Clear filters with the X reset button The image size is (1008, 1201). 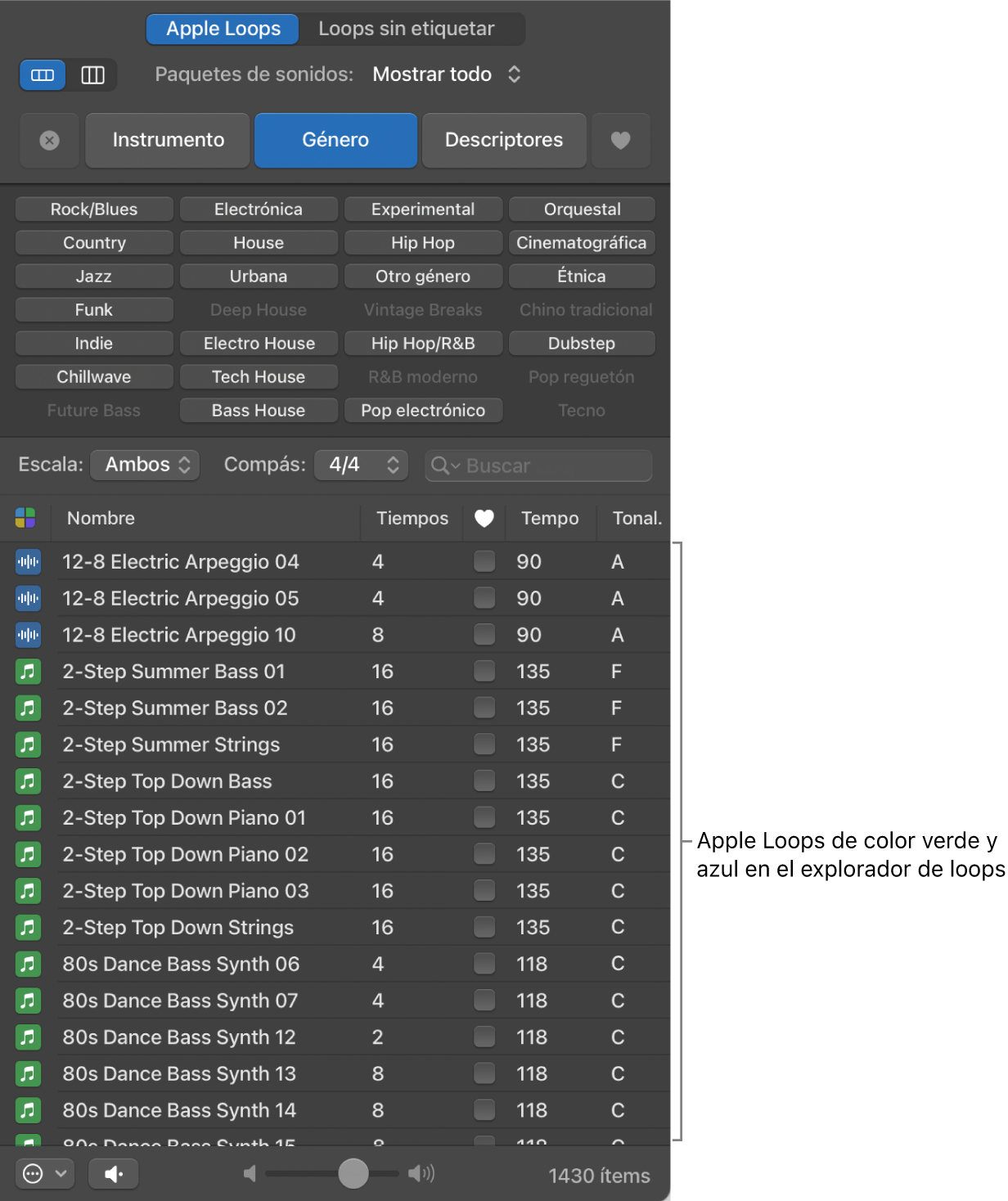[x=49, y=141]
